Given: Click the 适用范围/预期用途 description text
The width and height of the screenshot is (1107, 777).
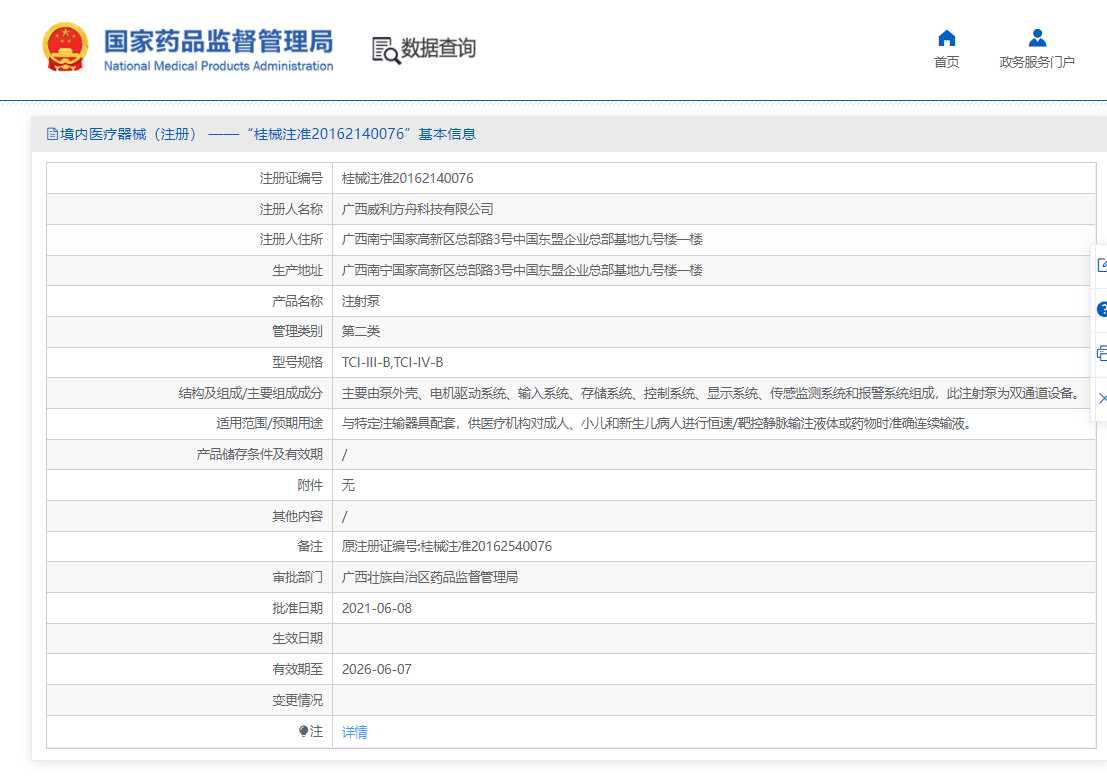Looking at the screenshot, I should (658, 423).
